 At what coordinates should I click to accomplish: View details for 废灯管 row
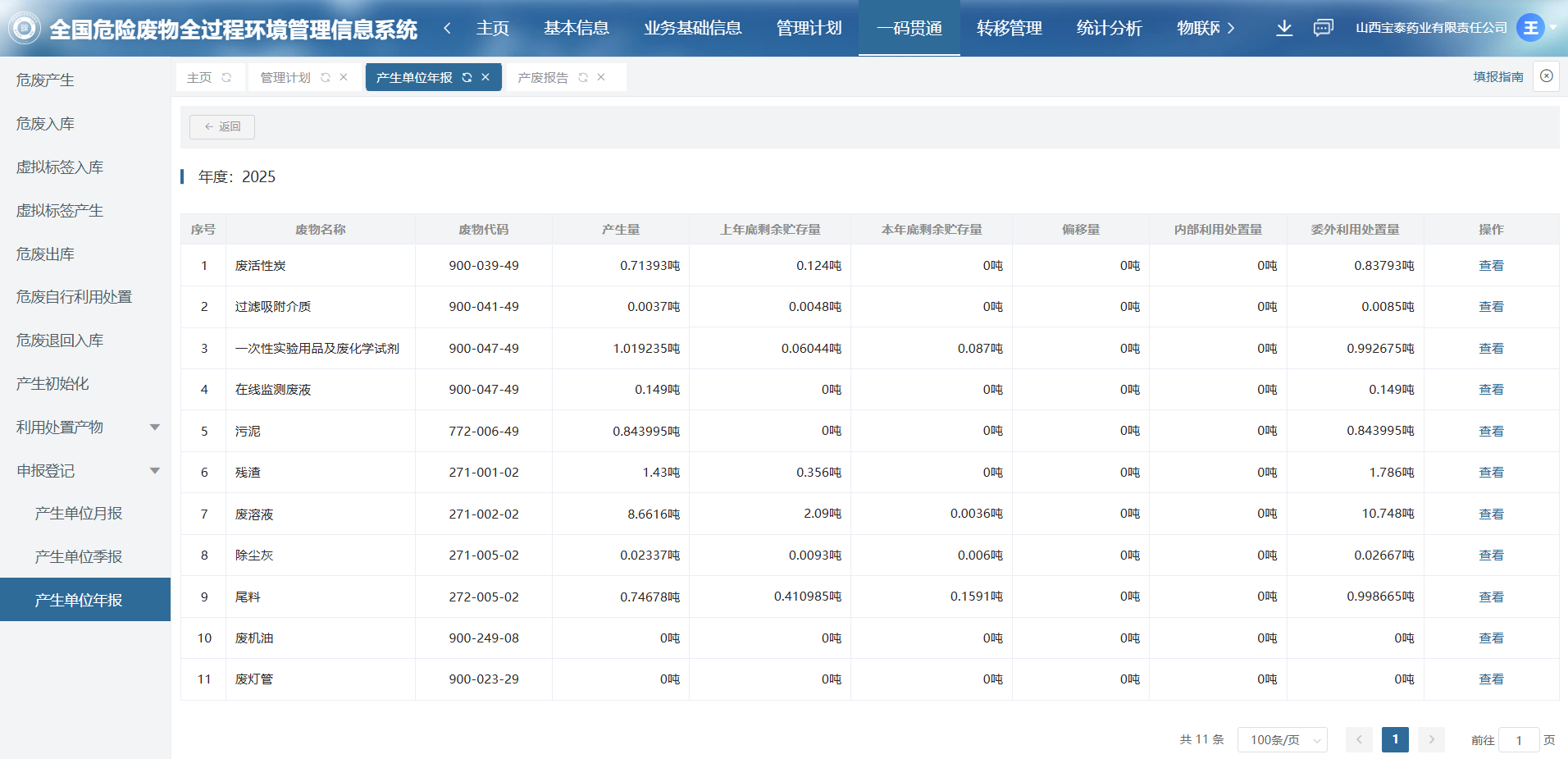click(x=1491, y=679)
